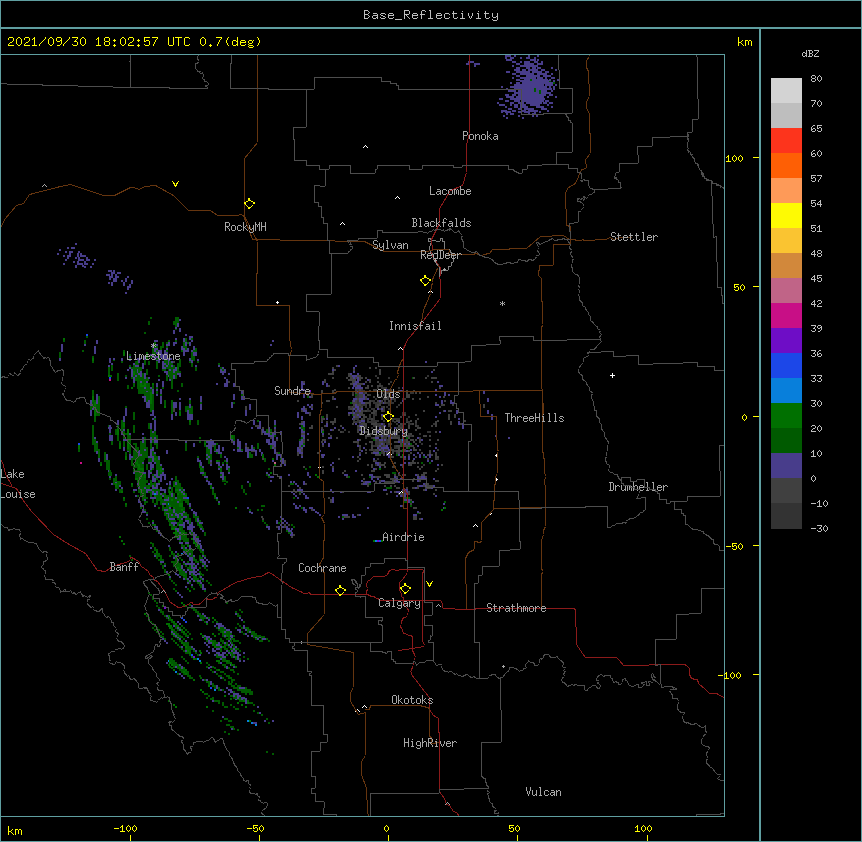Click the Blackfalds label
862x842 pixels.
click(x=441, y=223)
